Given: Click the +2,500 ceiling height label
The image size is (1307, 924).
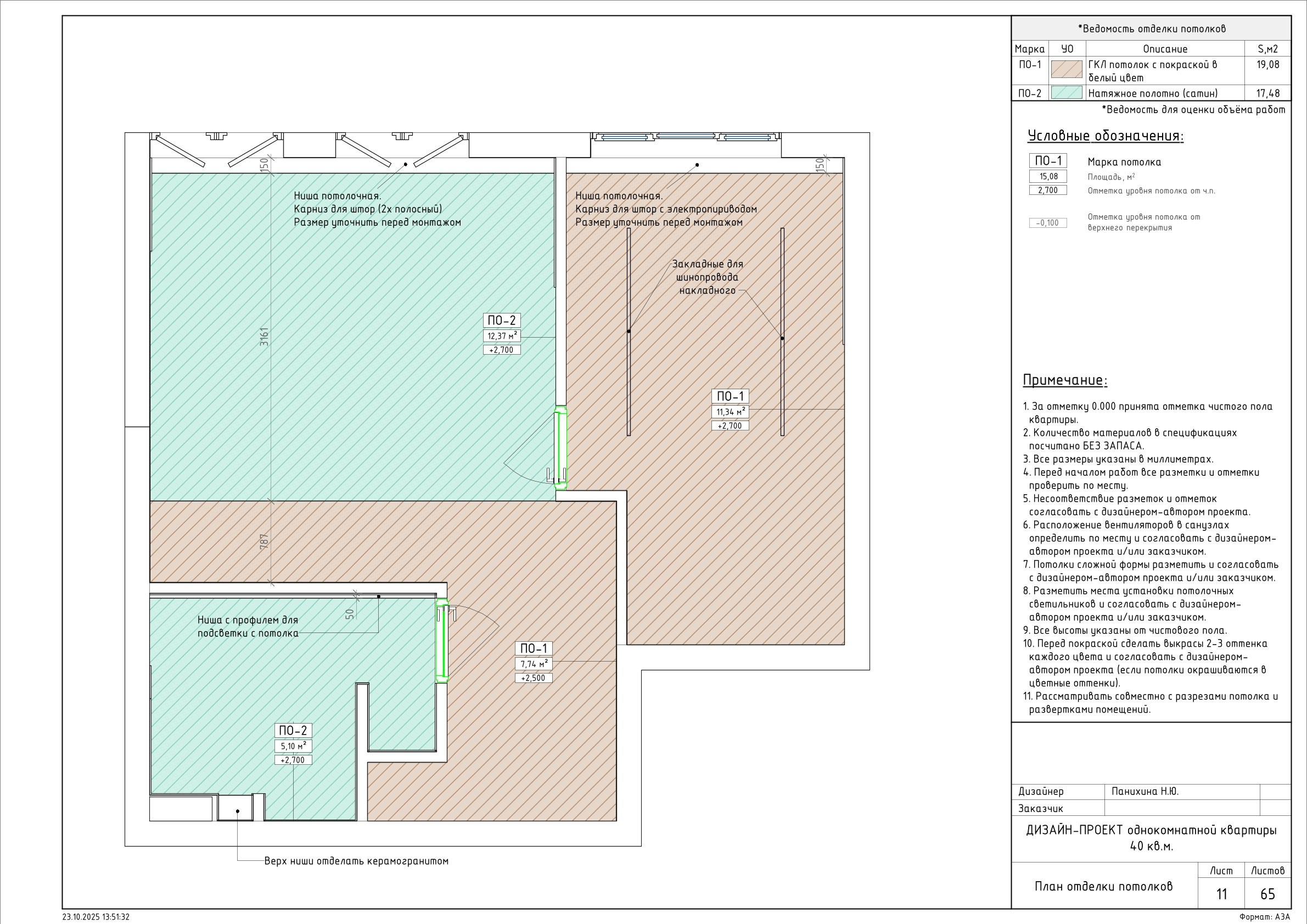Looking at the screenshot, I should tap(534, 678).
